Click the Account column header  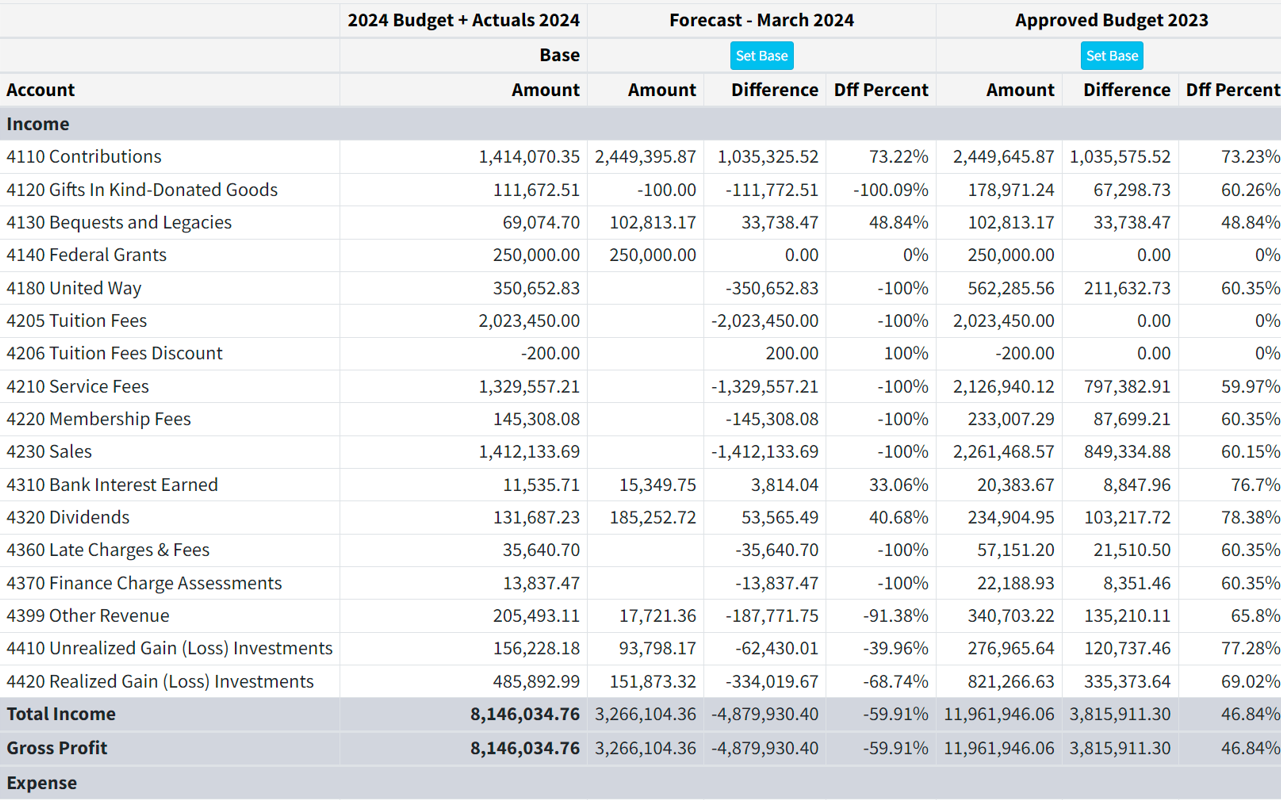point(40,90)
